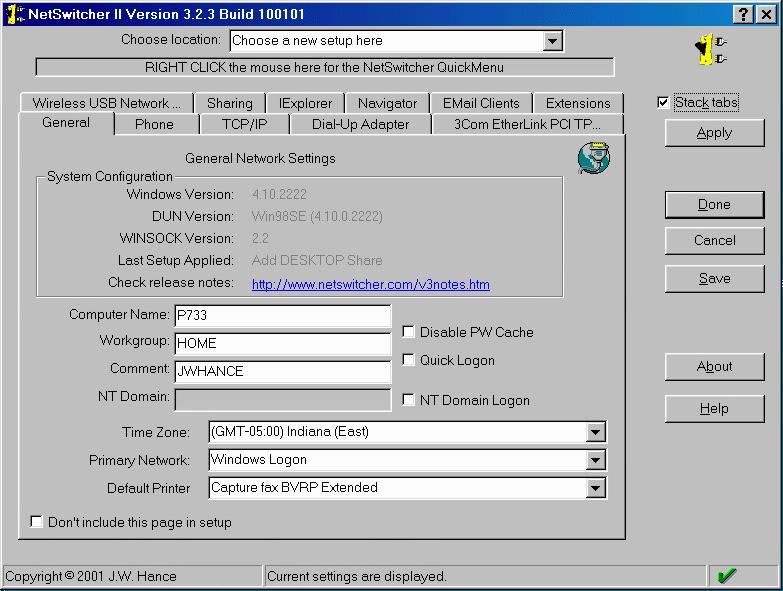This screenshot has width=783, height=591.
Task: Click the Cancel button
Action: pos(714,241)
